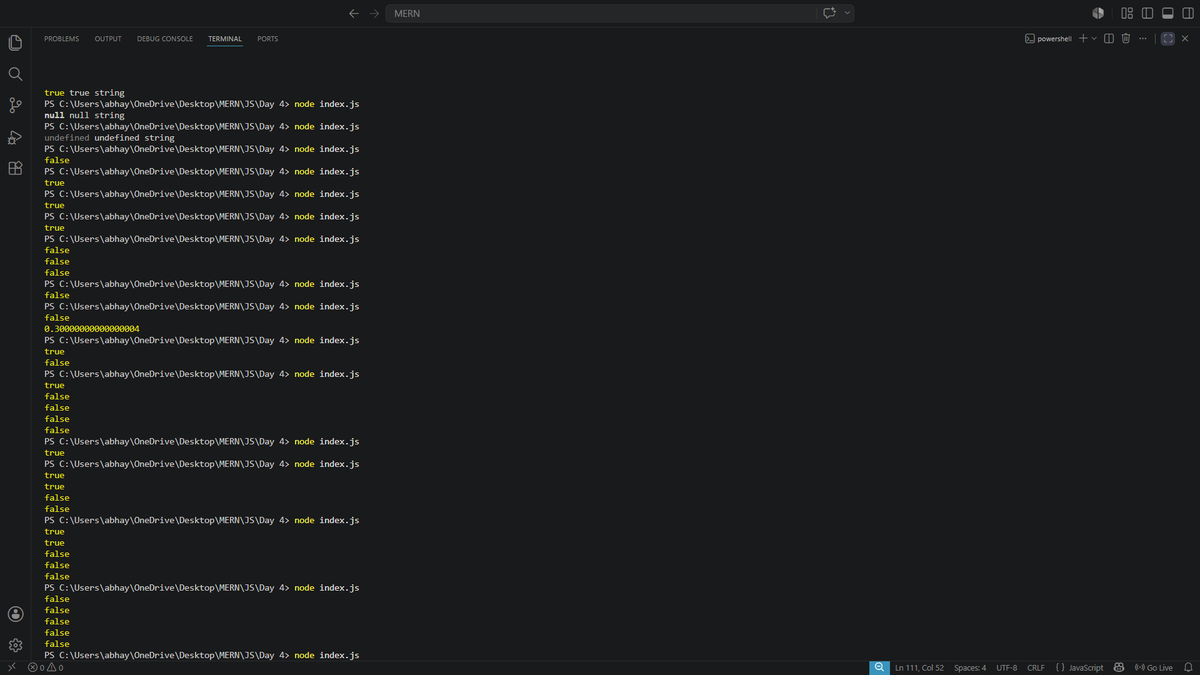The width and height of the screenshot is (1200, 675).
Task: Open the Accounts menu icon
Action: click(x=15, y=614)
